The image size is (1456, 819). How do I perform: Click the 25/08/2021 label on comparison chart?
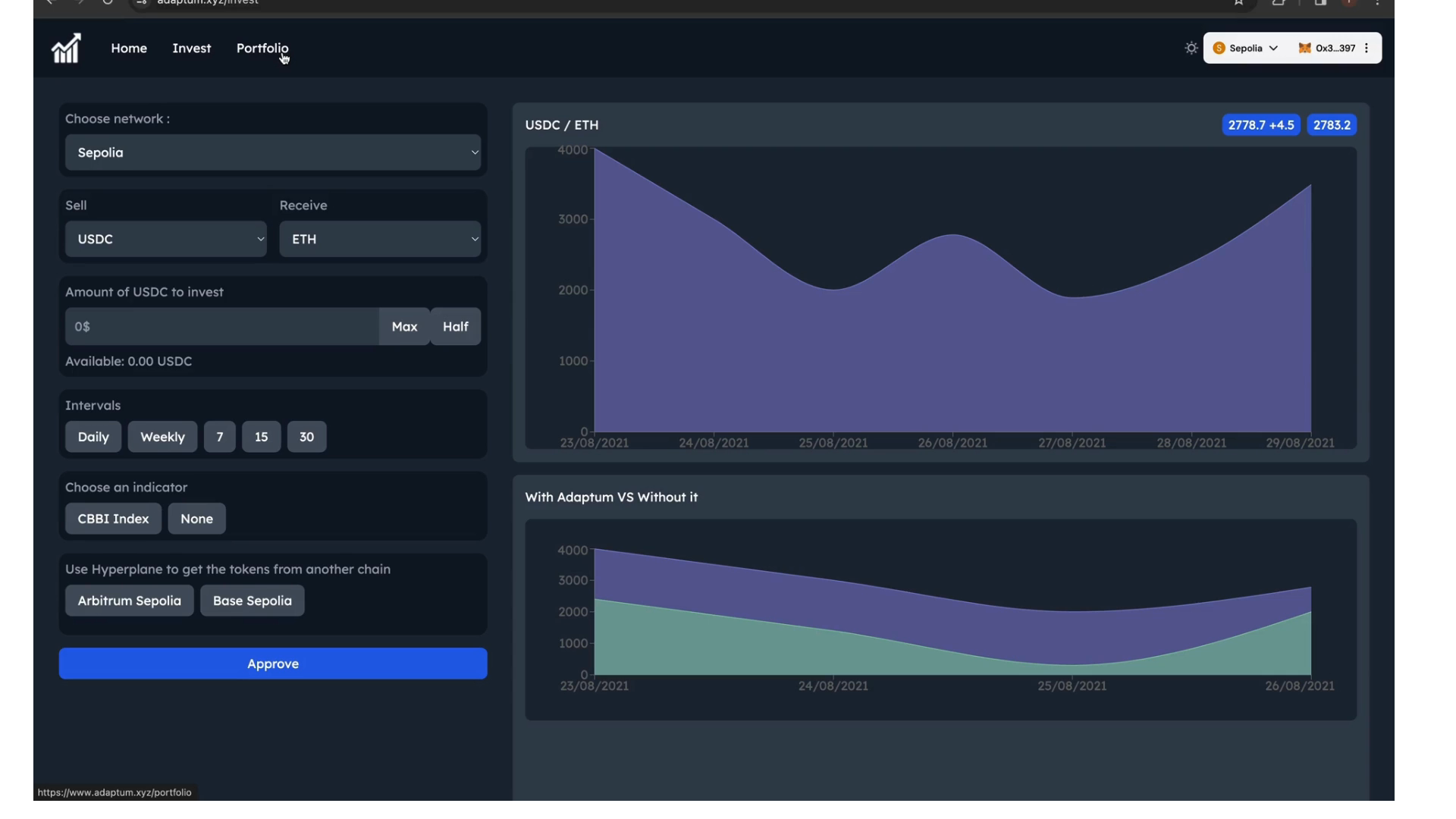[x=1072, y=686]
